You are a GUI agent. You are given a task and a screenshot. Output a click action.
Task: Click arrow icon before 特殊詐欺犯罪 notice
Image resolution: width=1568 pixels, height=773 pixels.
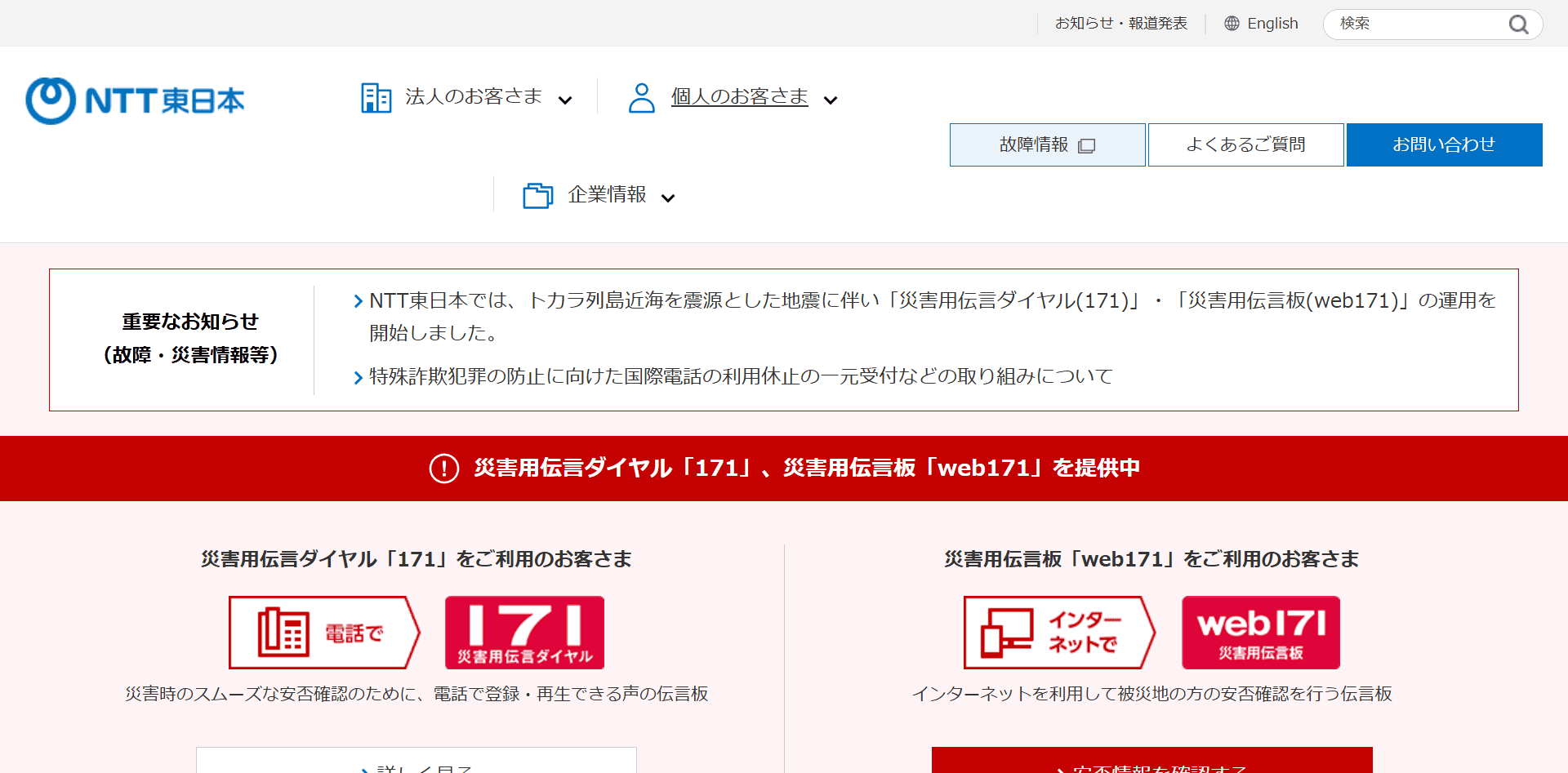(x=358, y=378)
